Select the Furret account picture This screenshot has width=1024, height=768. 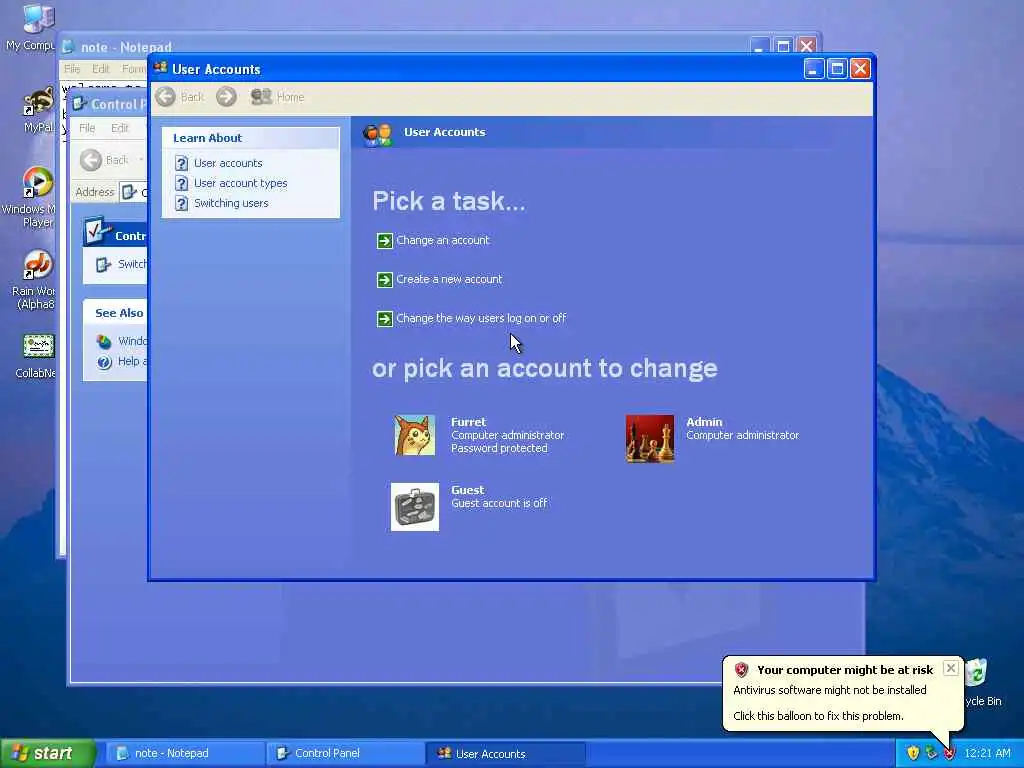pyautogui.click(x=415, y=436)
